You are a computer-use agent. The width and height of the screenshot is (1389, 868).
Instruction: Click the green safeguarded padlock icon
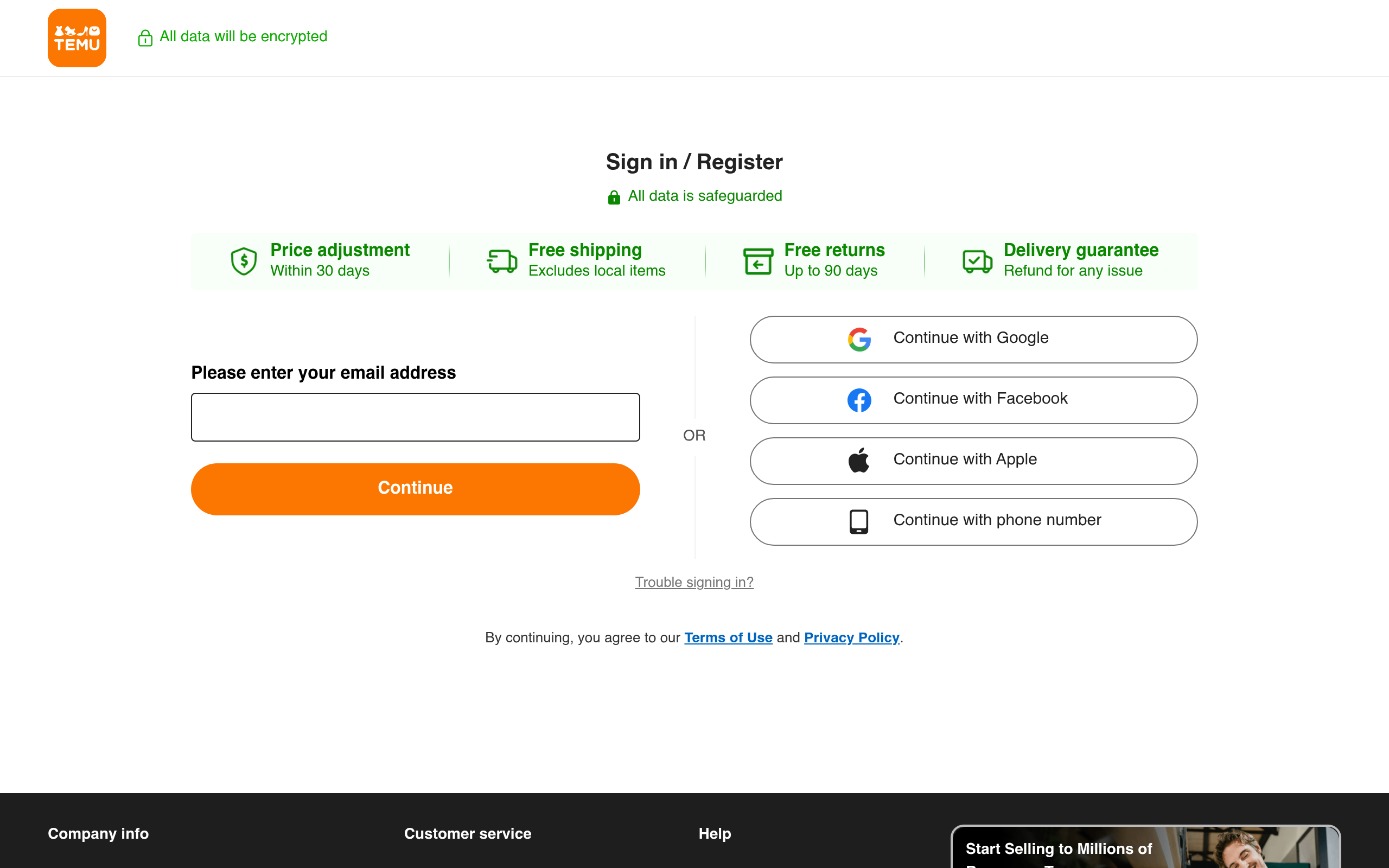(614, 197)
